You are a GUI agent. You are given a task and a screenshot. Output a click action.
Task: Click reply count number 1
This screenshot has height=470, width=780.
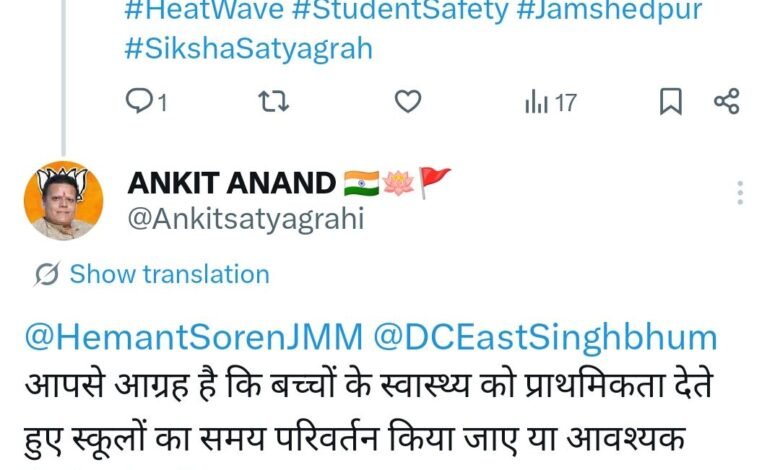(162, 103)
